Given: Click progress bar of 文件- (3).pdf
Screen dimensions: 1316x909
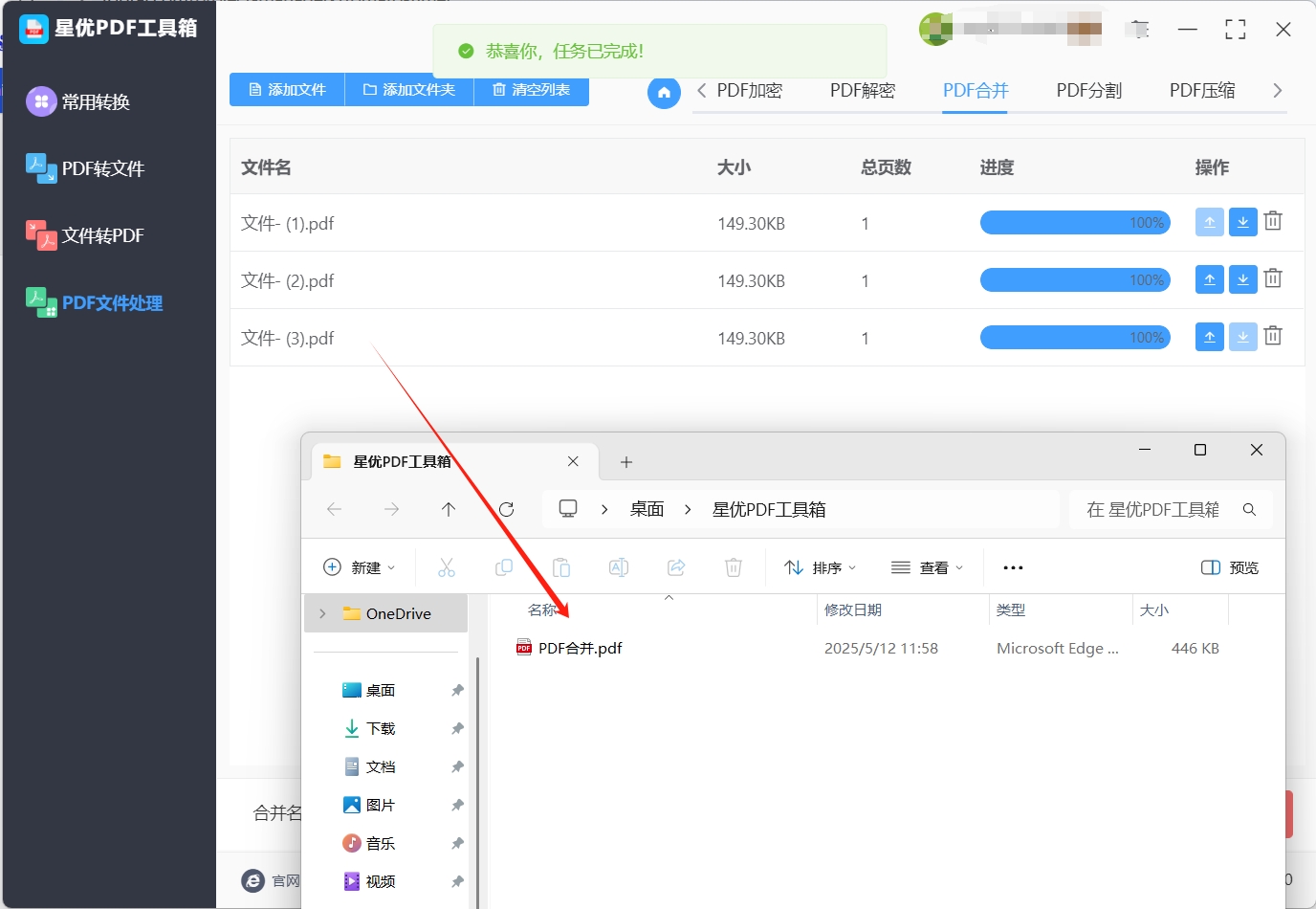Looking at the screenshot, I should coord(1075,338).
